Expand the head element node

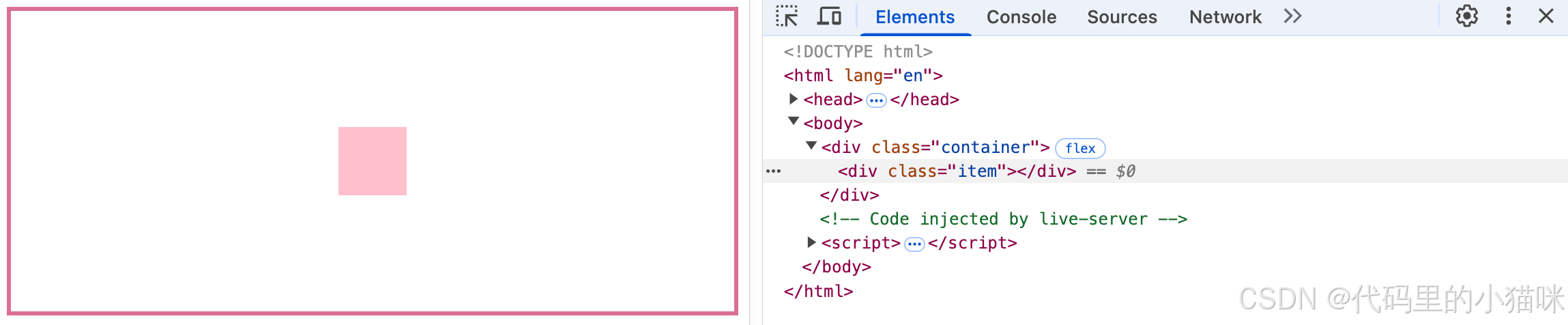pyautogui.click(x=794, y=99)
